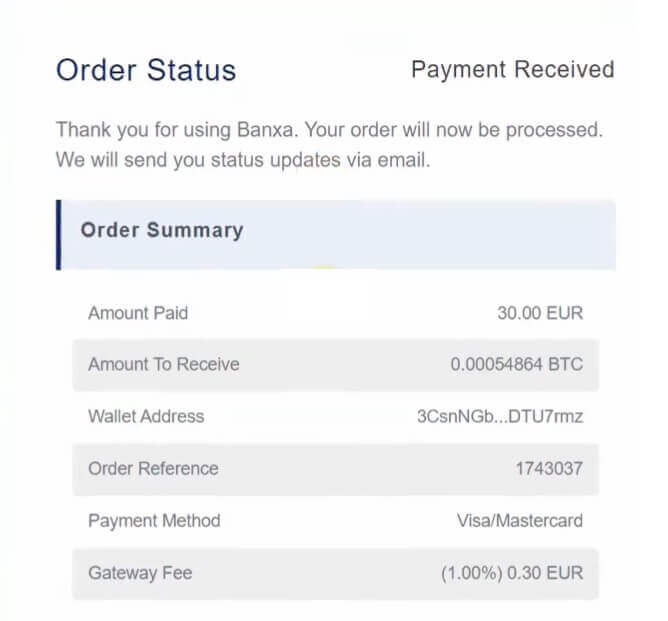The width and height of the screenshot is (668, 621).
Task: Select the Wallet Address label
Action: tap(146, 417)
